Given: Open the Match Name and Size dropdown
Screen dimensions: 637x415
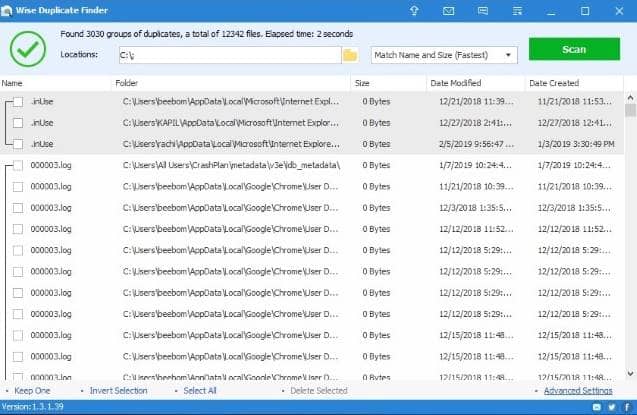Looking at the screenshot, I should 444,55.
